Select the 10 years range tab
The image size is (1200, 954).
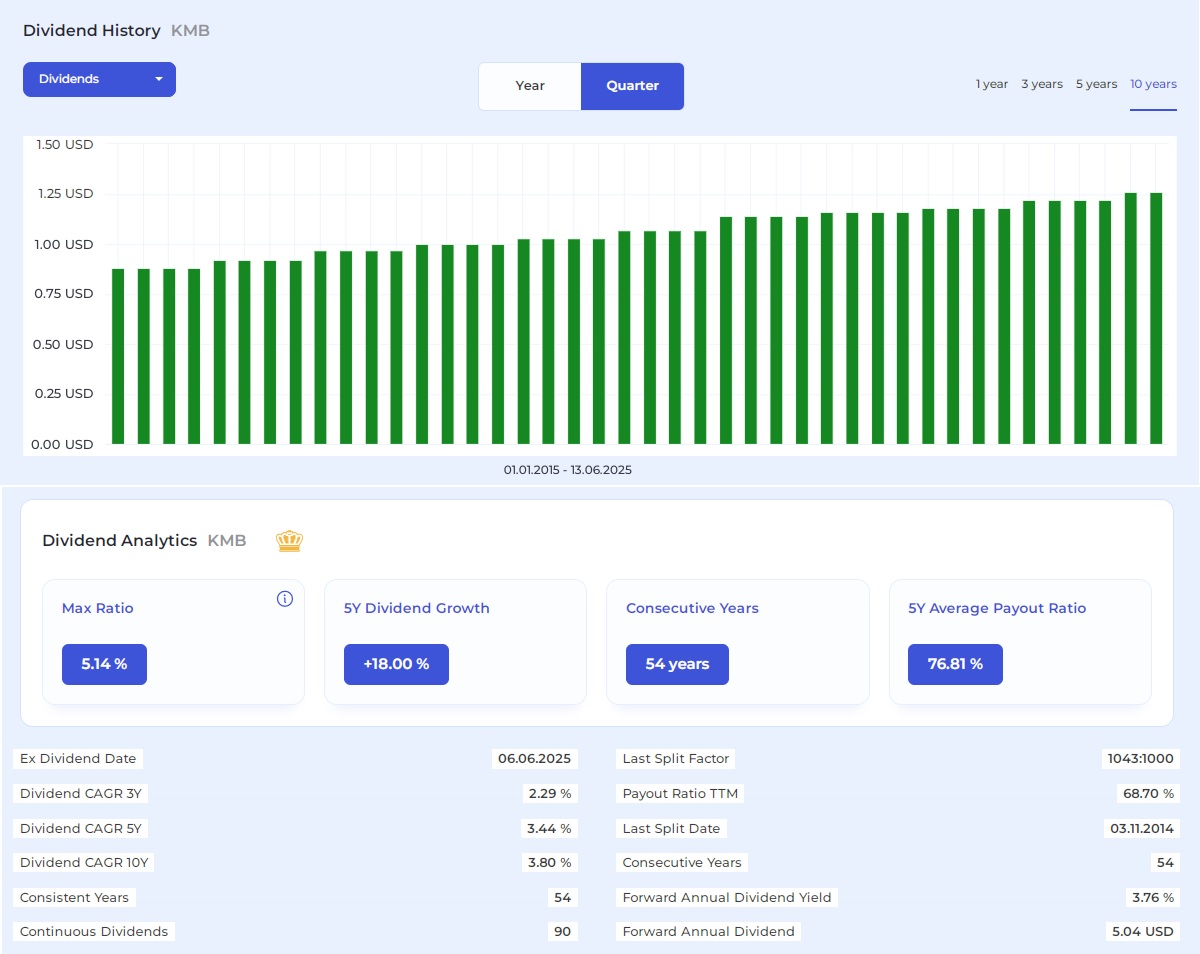pos(1153,84)
